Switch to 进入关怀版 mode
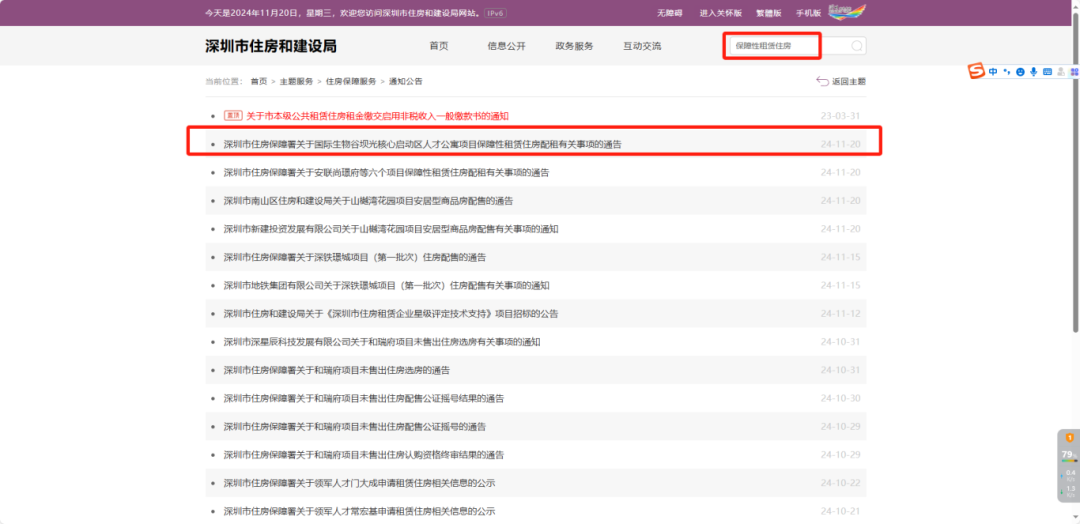1080x524 pixels. (x=720, y=13)
